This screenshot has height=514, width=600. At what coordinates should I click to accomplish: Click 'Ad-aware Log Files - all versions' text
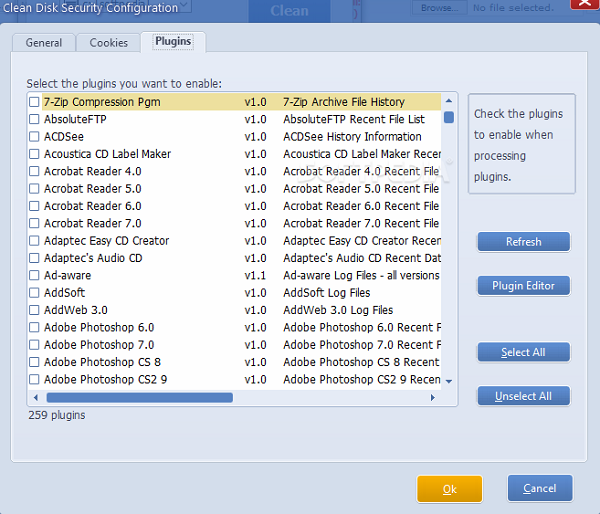pos(361,275)
